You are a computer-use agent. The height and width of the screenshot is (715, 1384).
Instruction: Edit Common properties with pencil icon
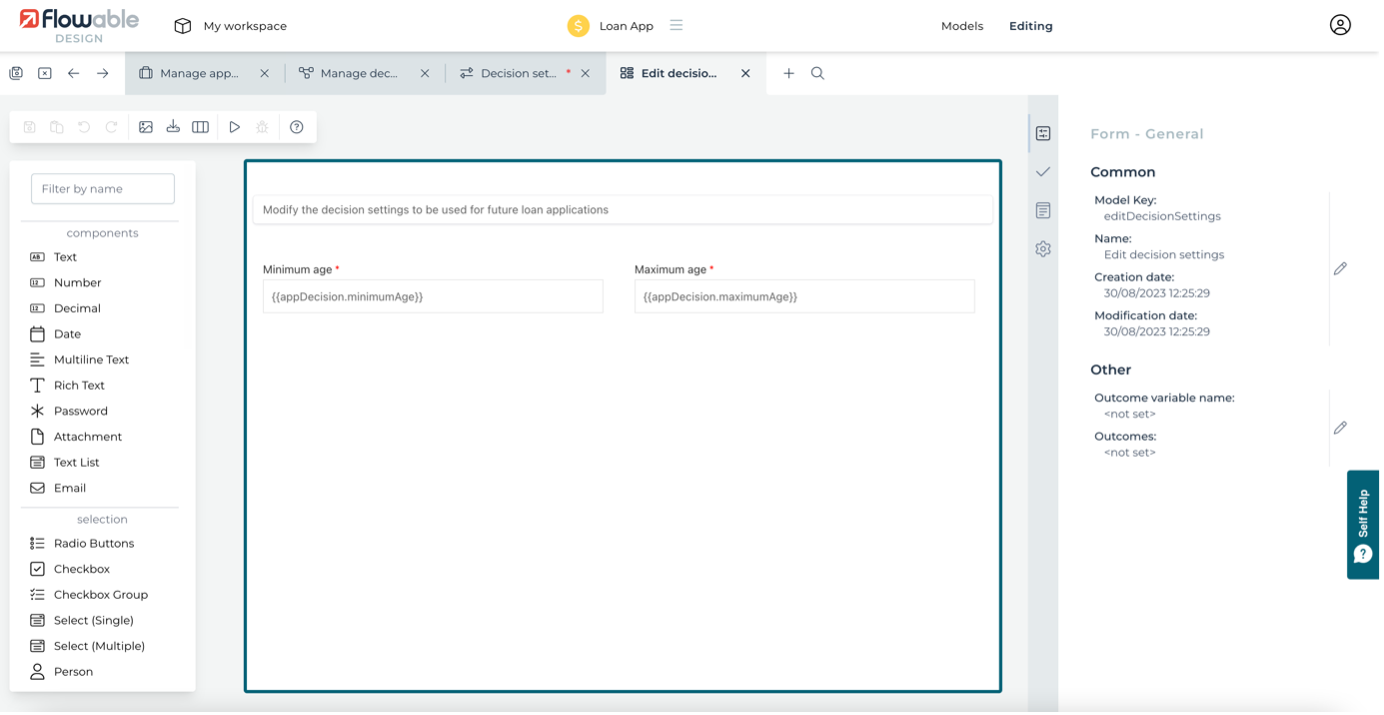point(1340,268)
